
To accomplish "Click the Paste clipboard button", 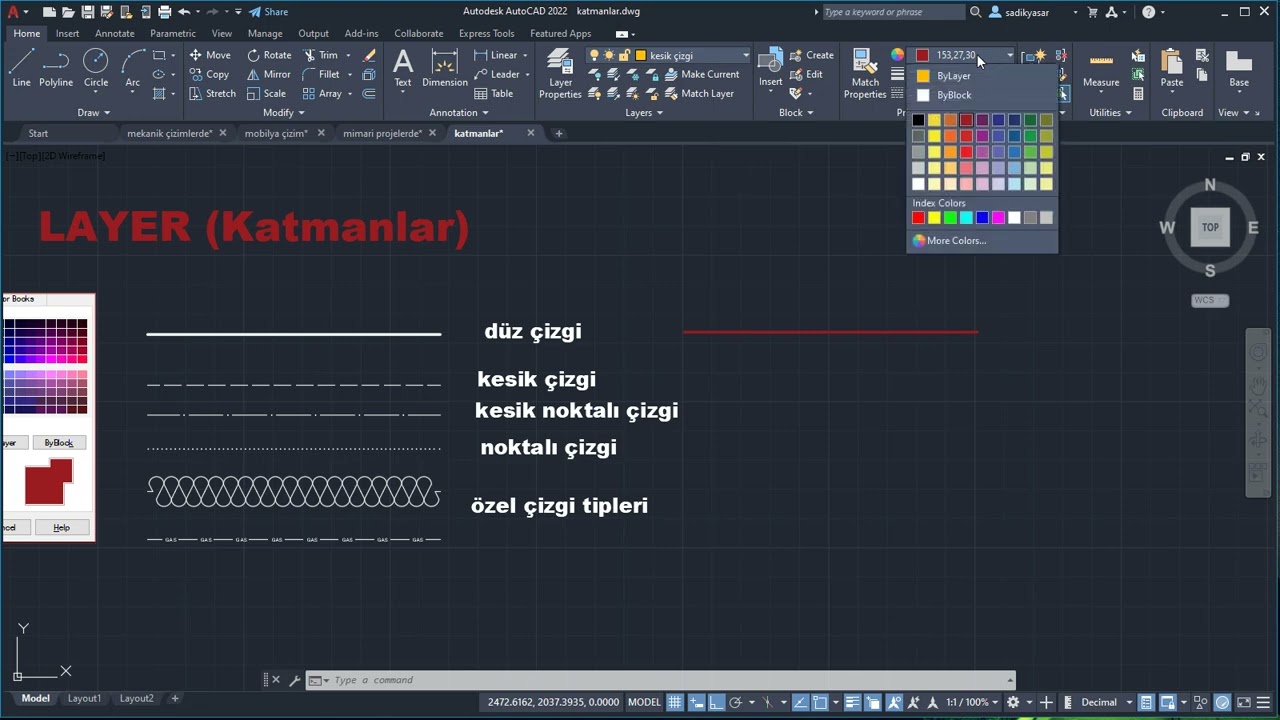I will point(1172,68).
